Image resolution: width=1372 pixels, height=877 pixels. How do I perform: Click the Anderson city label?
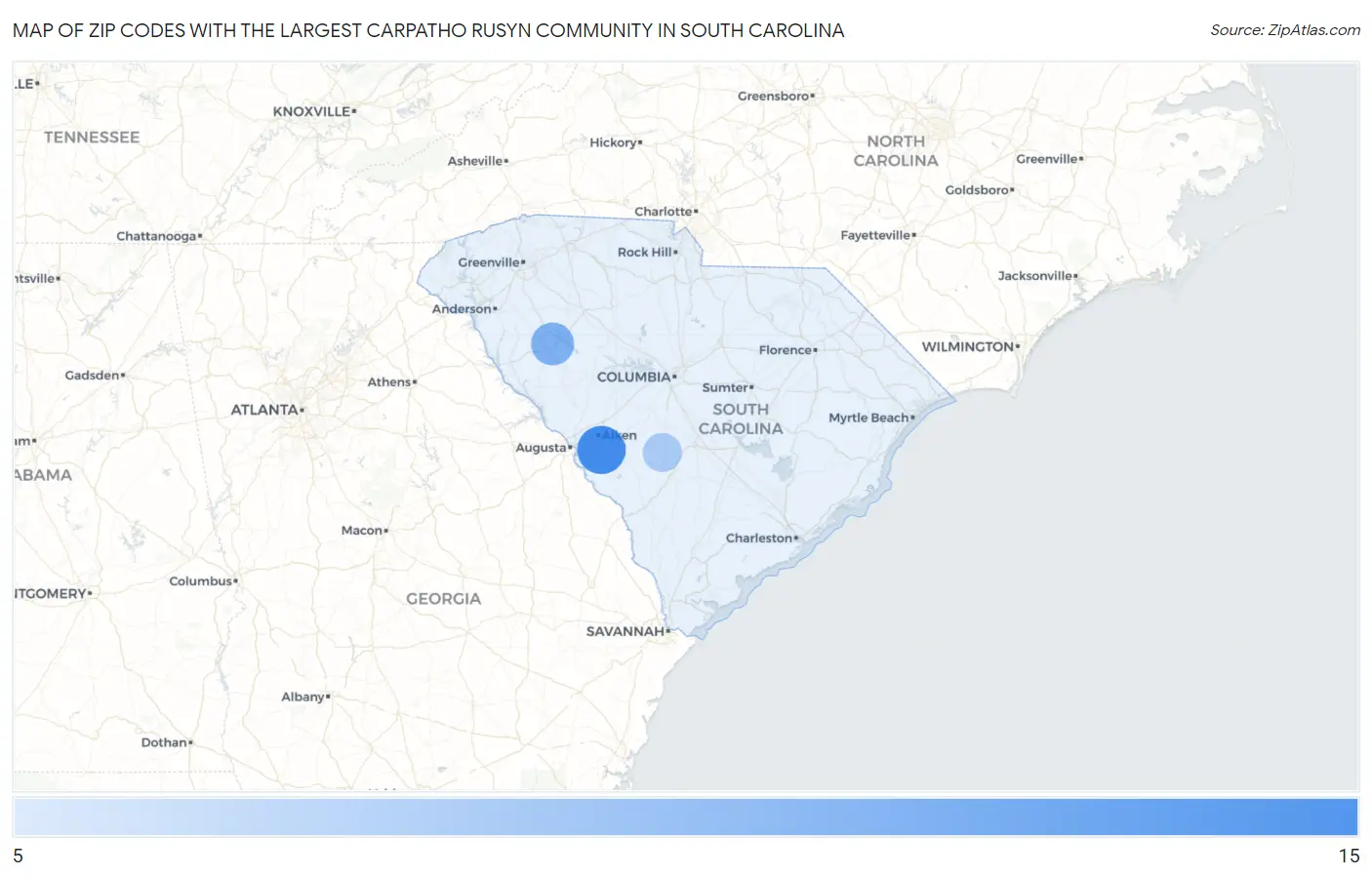(462, 309)
